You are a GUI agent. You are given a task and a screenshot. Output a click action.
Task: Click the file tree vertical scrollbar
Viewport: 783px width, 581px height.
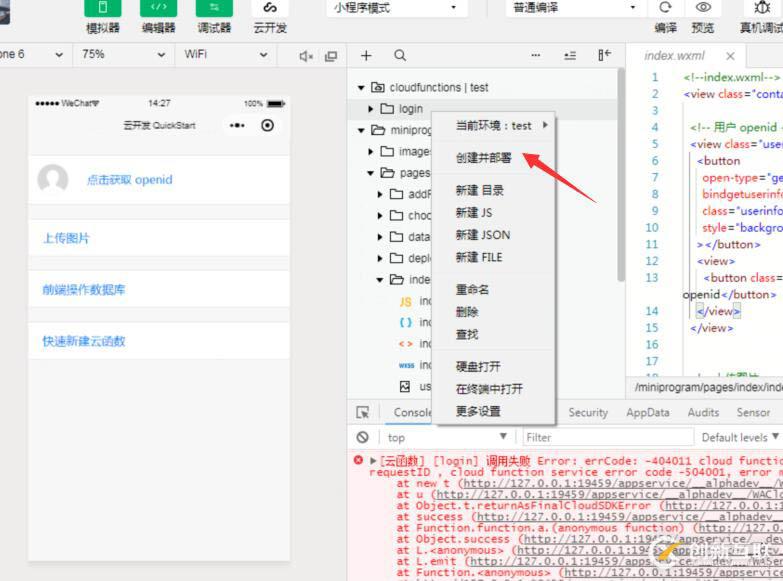click(621, 175)
